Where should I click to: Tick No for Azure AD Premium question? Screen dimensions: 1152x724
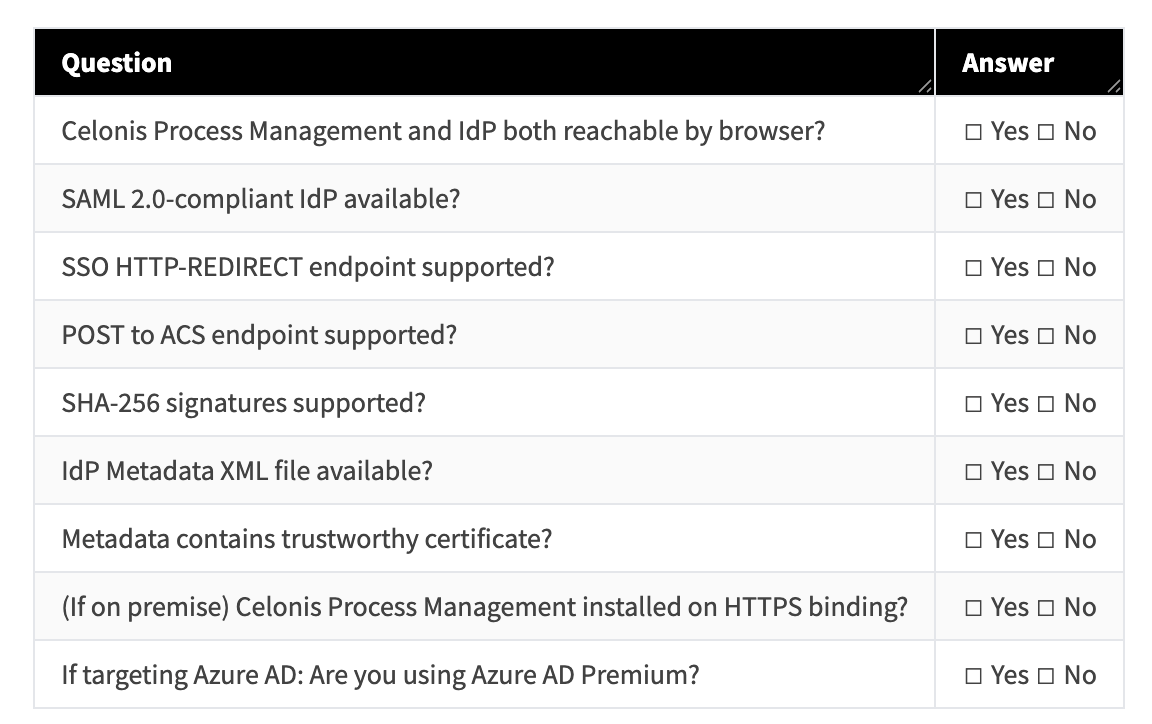point(1046,676)
